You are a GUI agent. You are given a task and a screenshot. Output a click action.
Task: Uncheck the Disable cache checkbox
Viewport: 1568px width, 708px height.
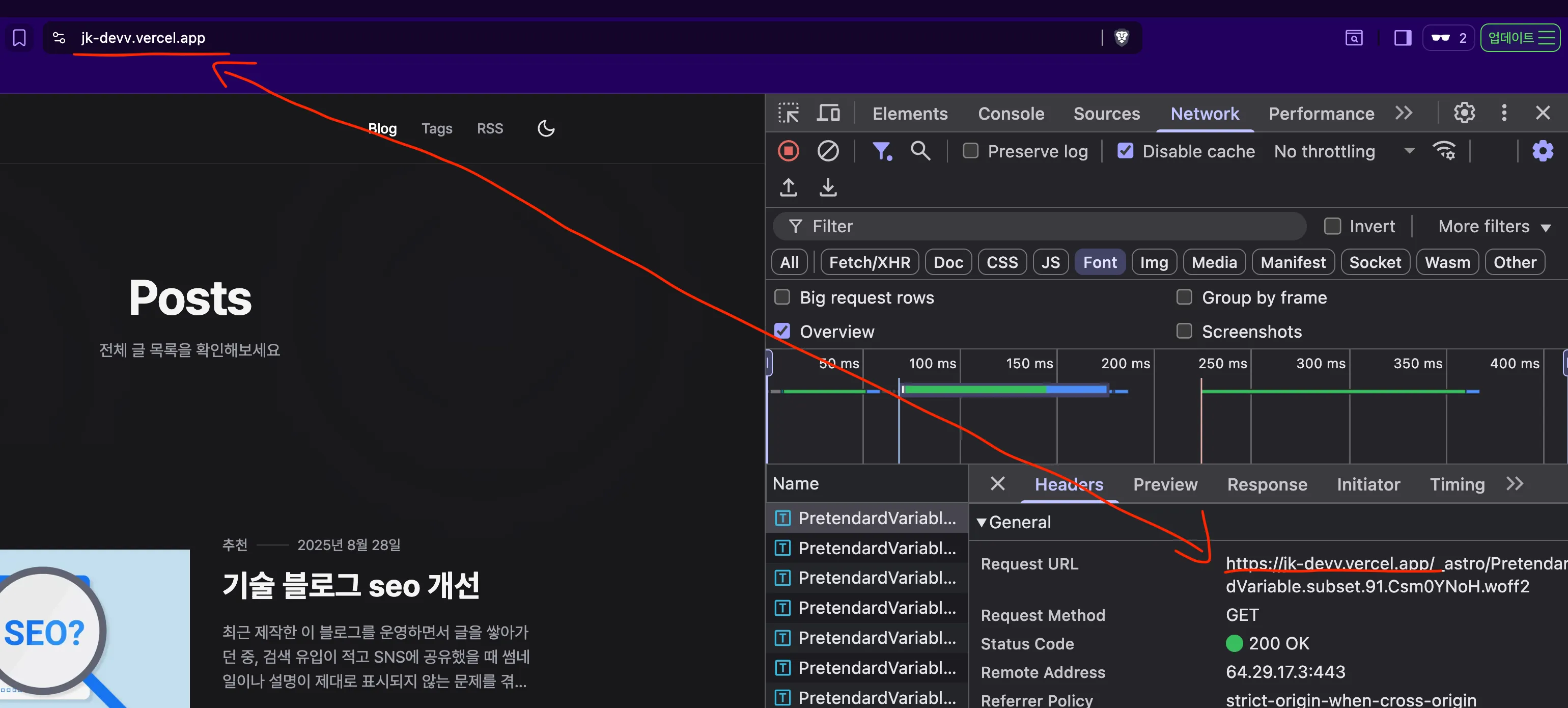tap(1125, 151)
